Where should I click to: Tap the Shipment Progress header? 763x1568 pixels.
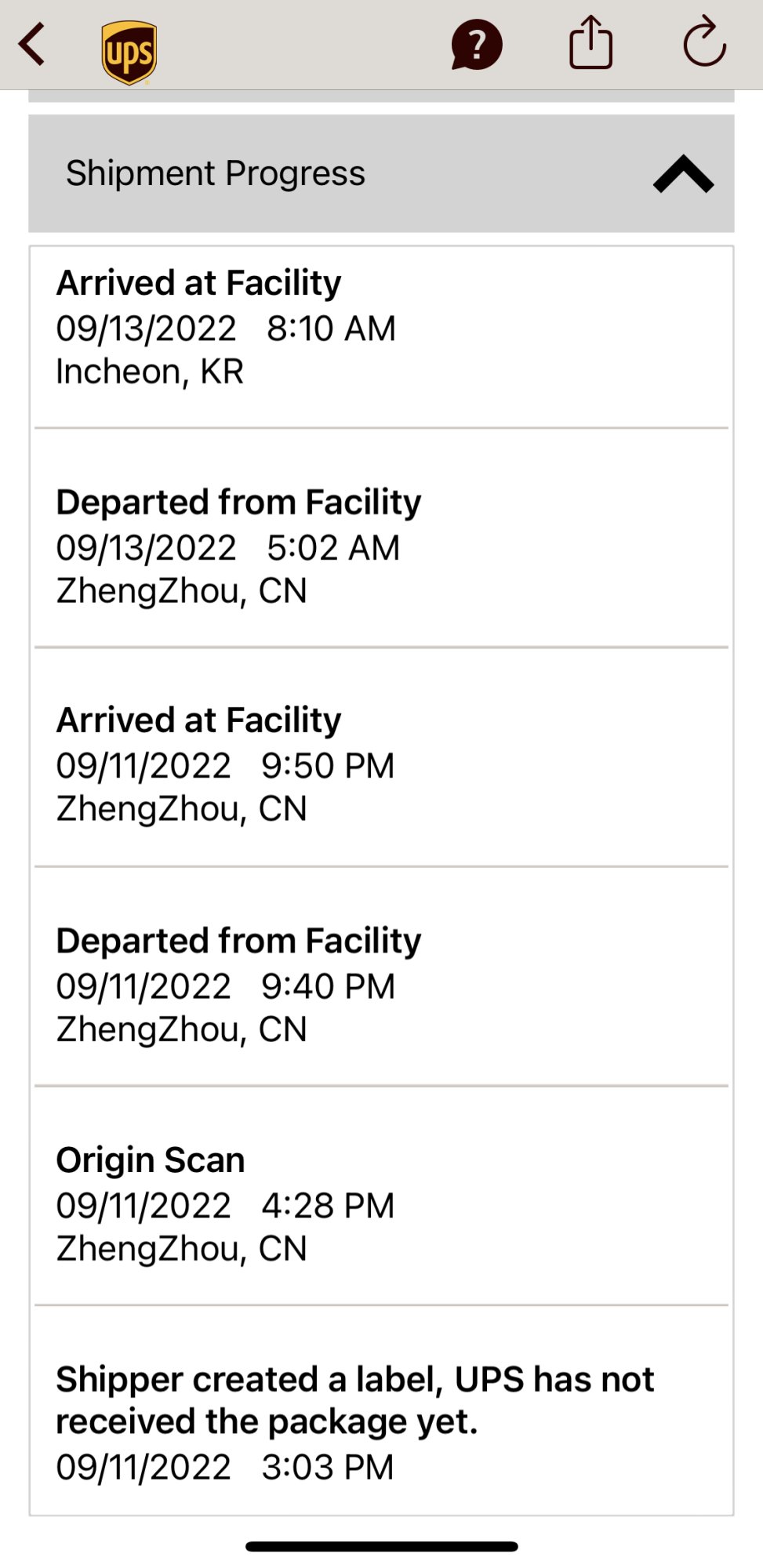point(381,173)
